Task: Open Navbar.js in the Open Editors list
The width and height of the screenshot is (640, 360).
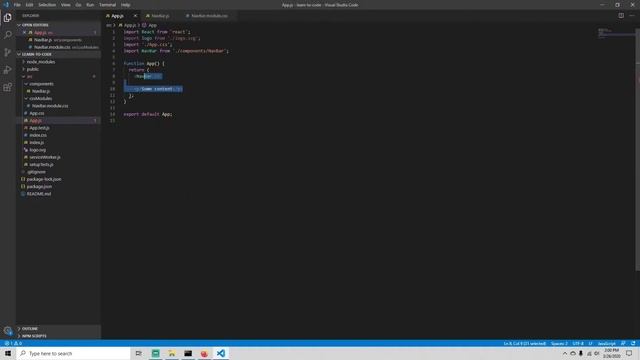Action: click(58, 40)
